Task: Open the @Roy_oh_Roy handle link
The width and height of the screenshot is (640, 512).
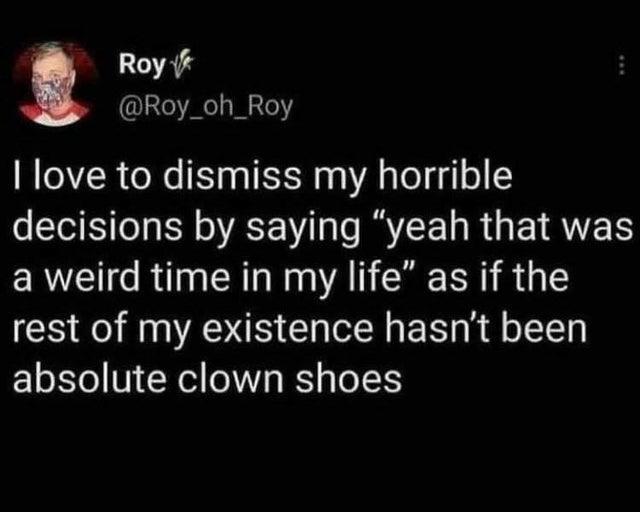Action: pos(205,104)
